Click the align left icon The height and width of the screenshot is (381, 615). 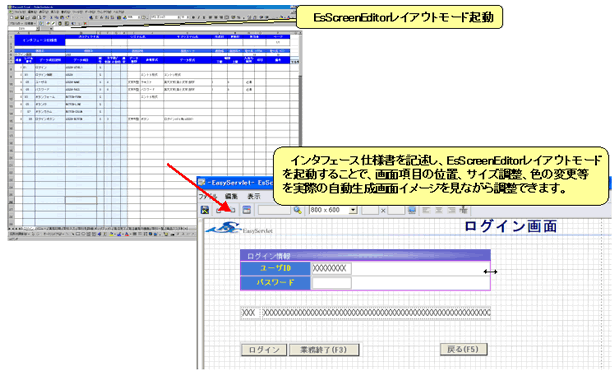tap(426, 210)
